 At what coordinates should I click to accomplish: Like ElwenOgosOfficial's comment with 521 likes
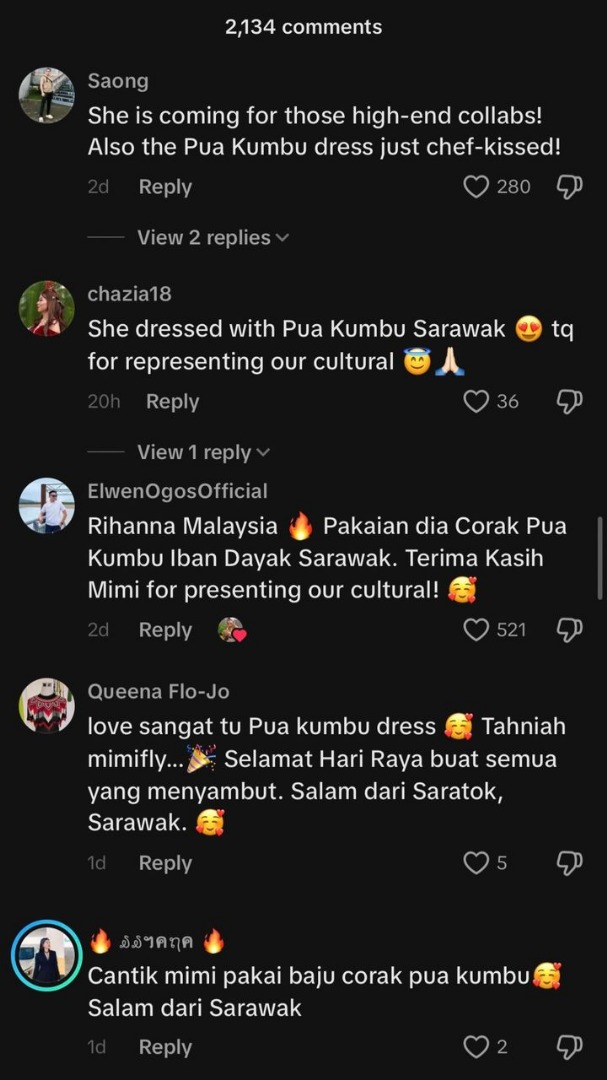[476, 630]
